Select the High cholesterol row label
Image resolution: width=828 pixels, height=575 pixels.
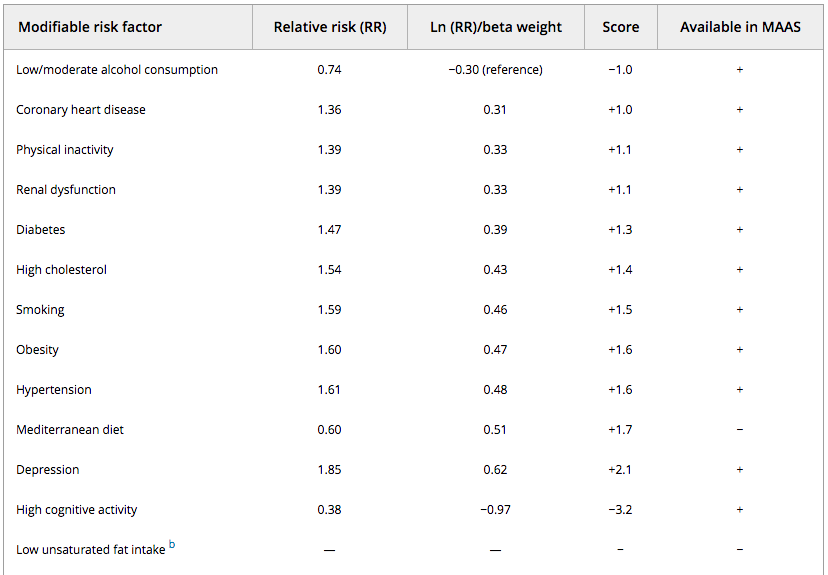click(x=61, y=270)
